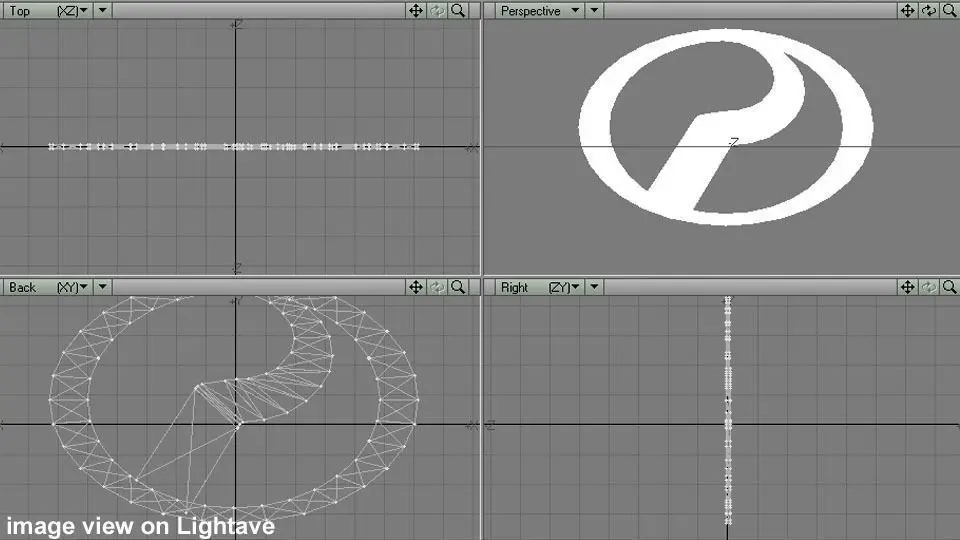Open the Perspective view type dropdown

tap(539, 10)
